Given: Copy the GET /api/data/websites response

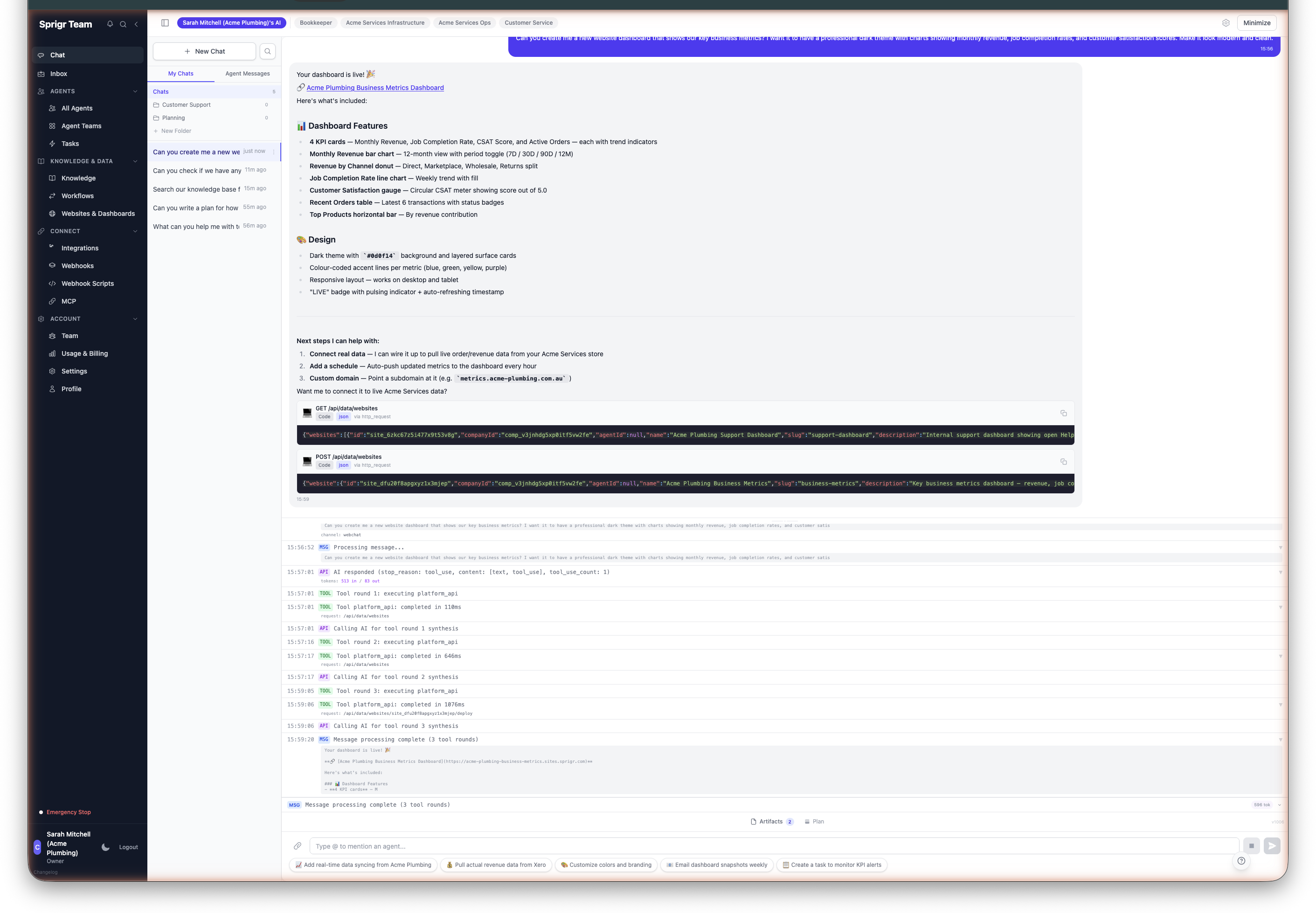Looking at the screenshot, I should point(1063,413).
